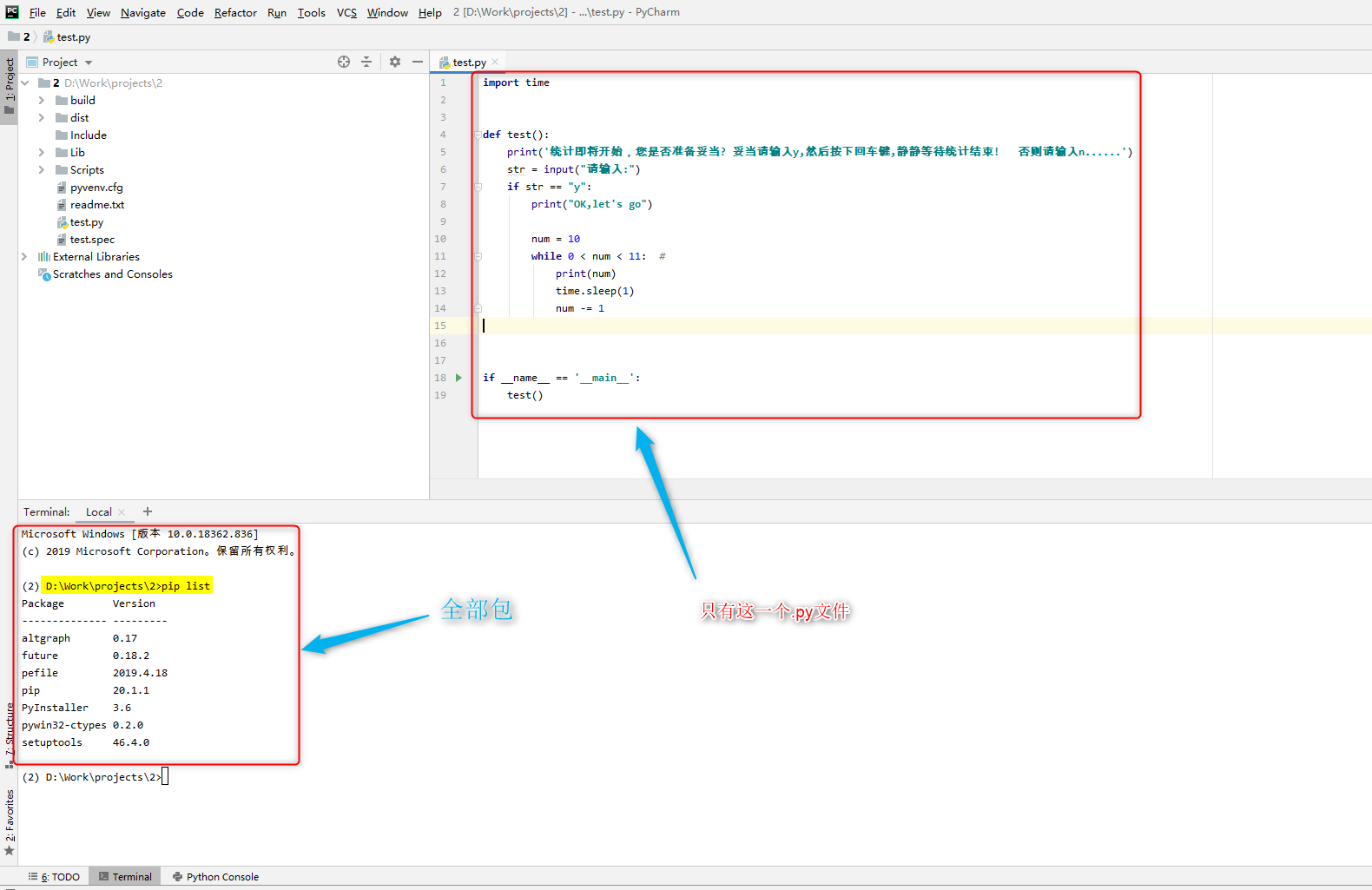Click the 'pip list' command in terminal
This screenshot has width=1372, height=890.
186,586
